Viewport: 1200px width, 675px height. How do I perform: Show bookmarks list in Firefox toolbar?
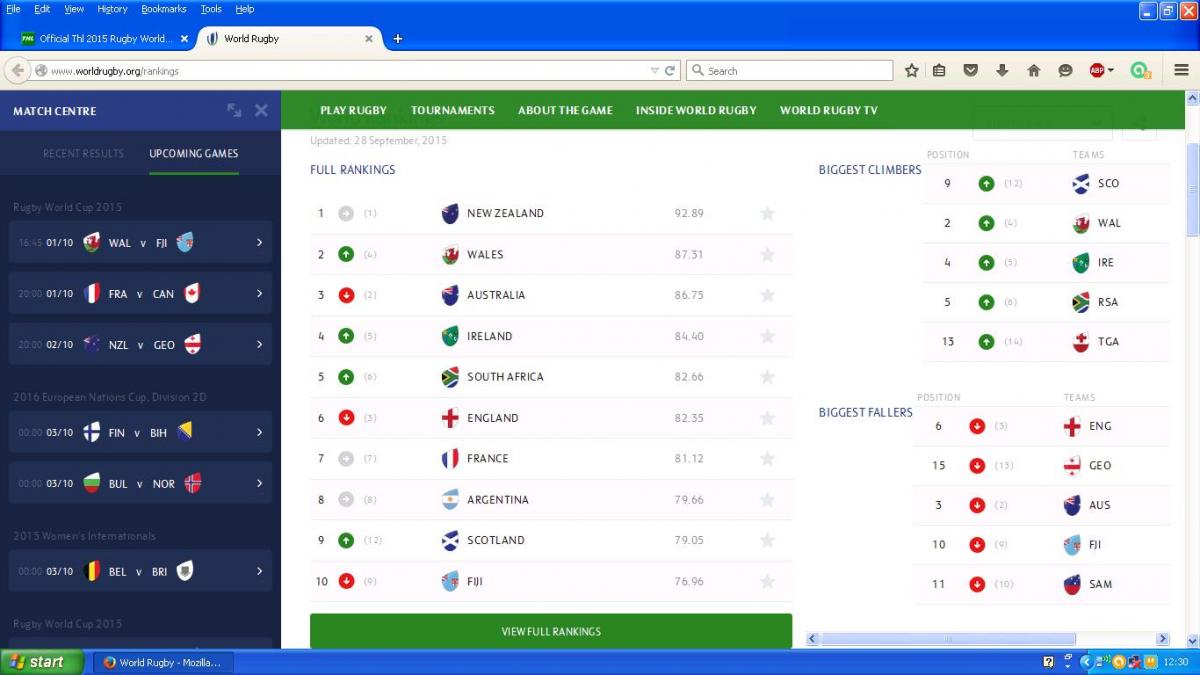pos(939,71)
